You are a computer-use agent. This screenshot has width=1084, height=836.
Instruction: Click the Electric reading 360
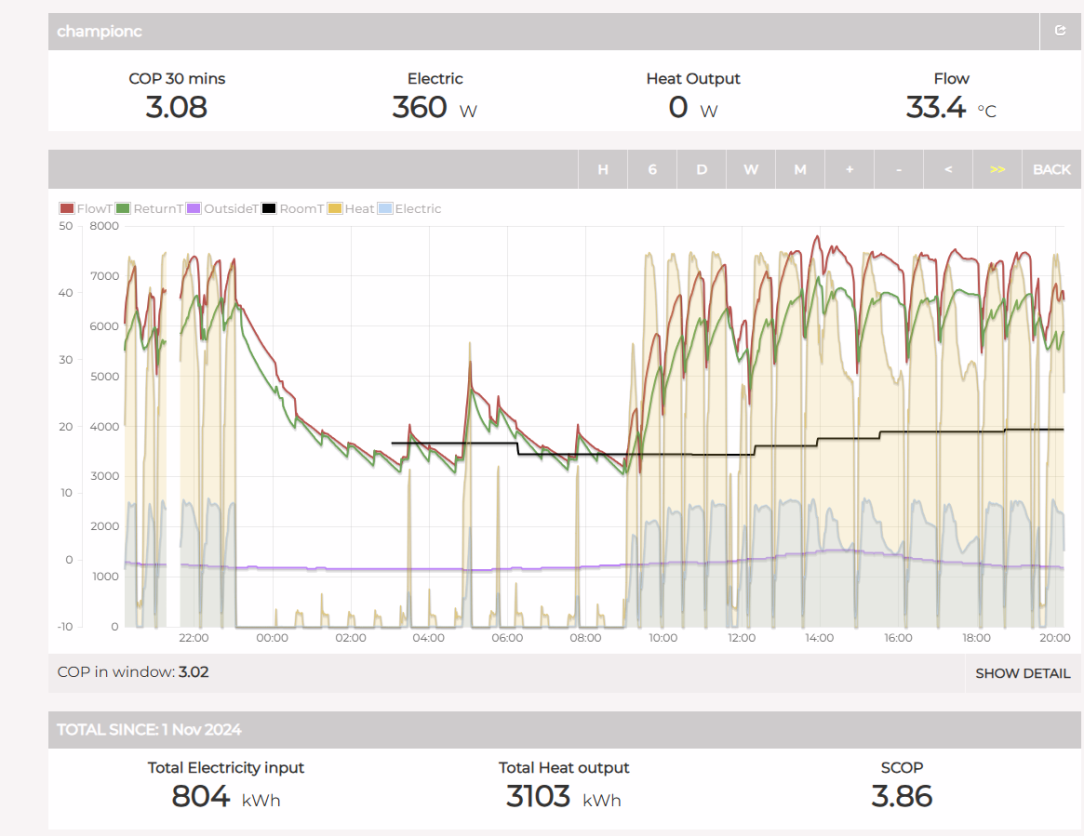[x=420, y=107]
